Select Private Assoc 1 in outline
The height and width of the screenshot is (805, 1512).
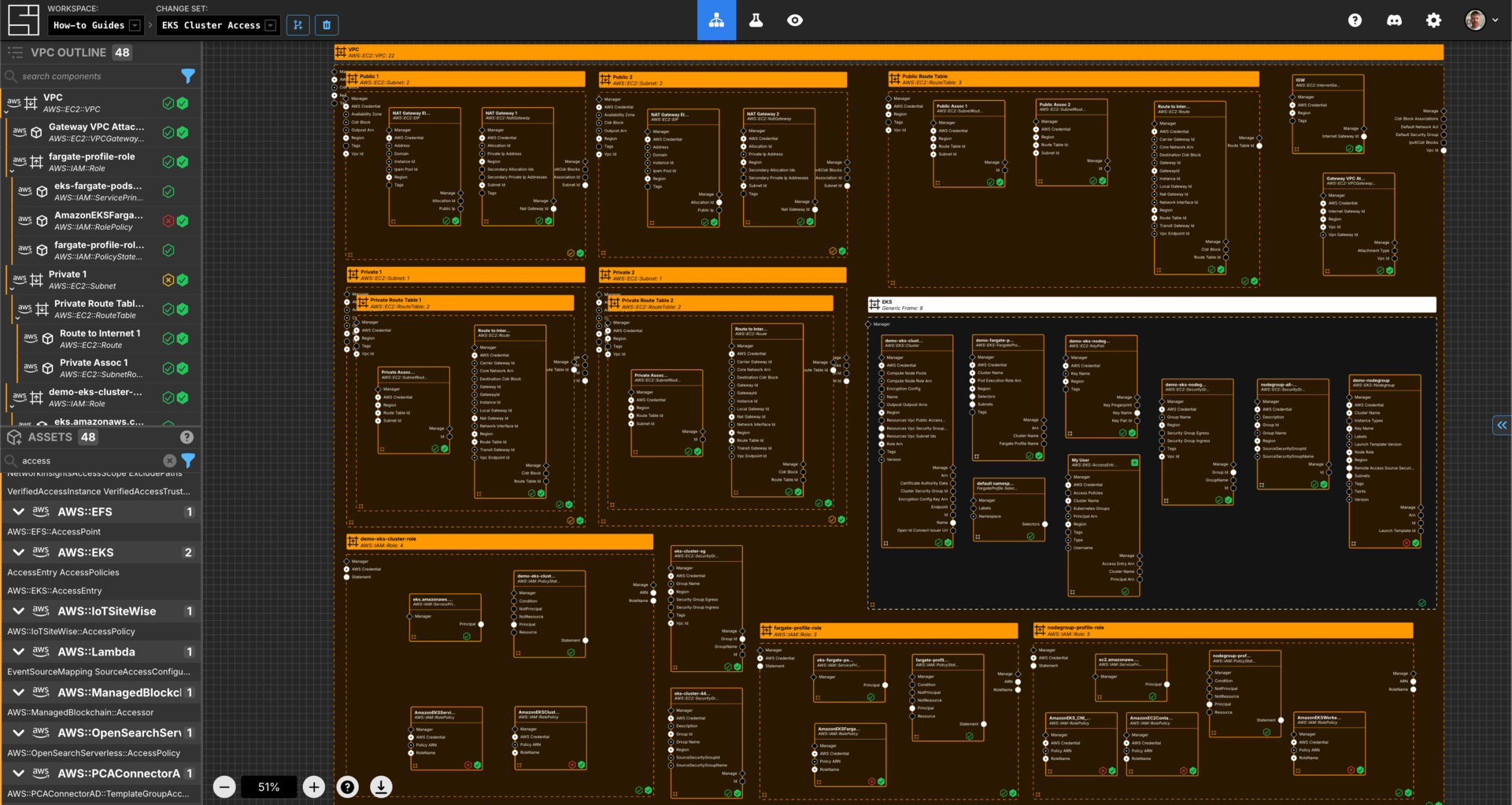pyautogui.click(x=101, y=368)
